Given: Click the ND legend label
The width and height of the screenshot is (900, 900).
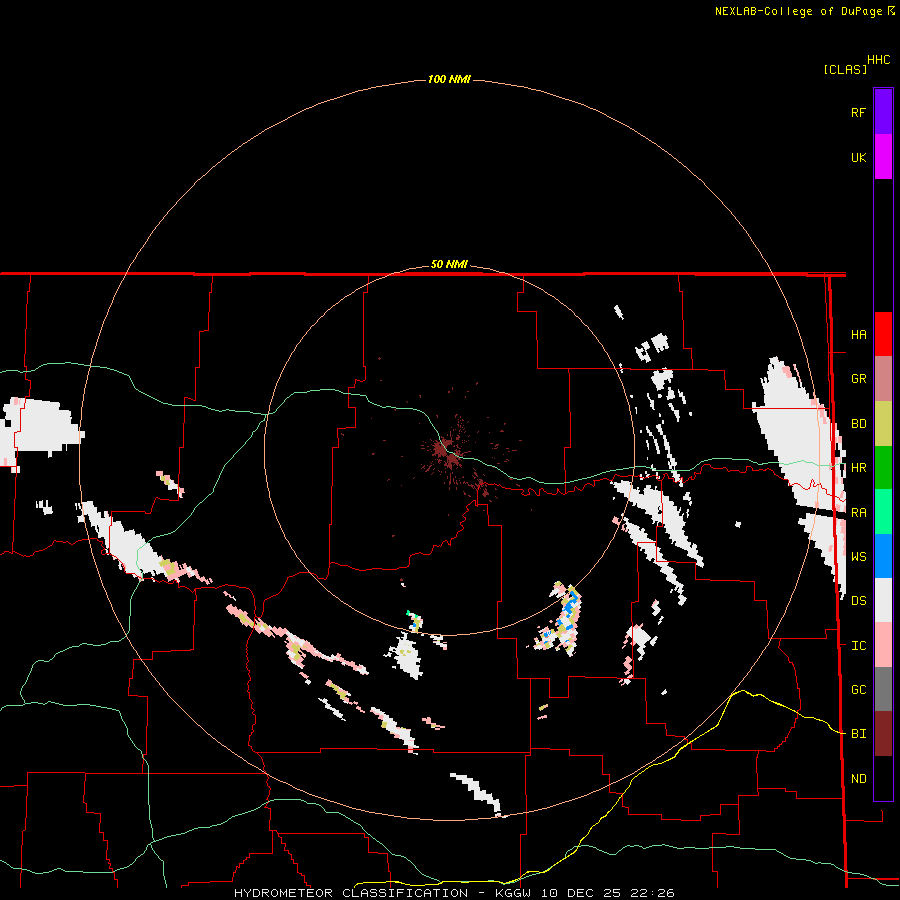Looking at the screenshot, I should [858, 779].
